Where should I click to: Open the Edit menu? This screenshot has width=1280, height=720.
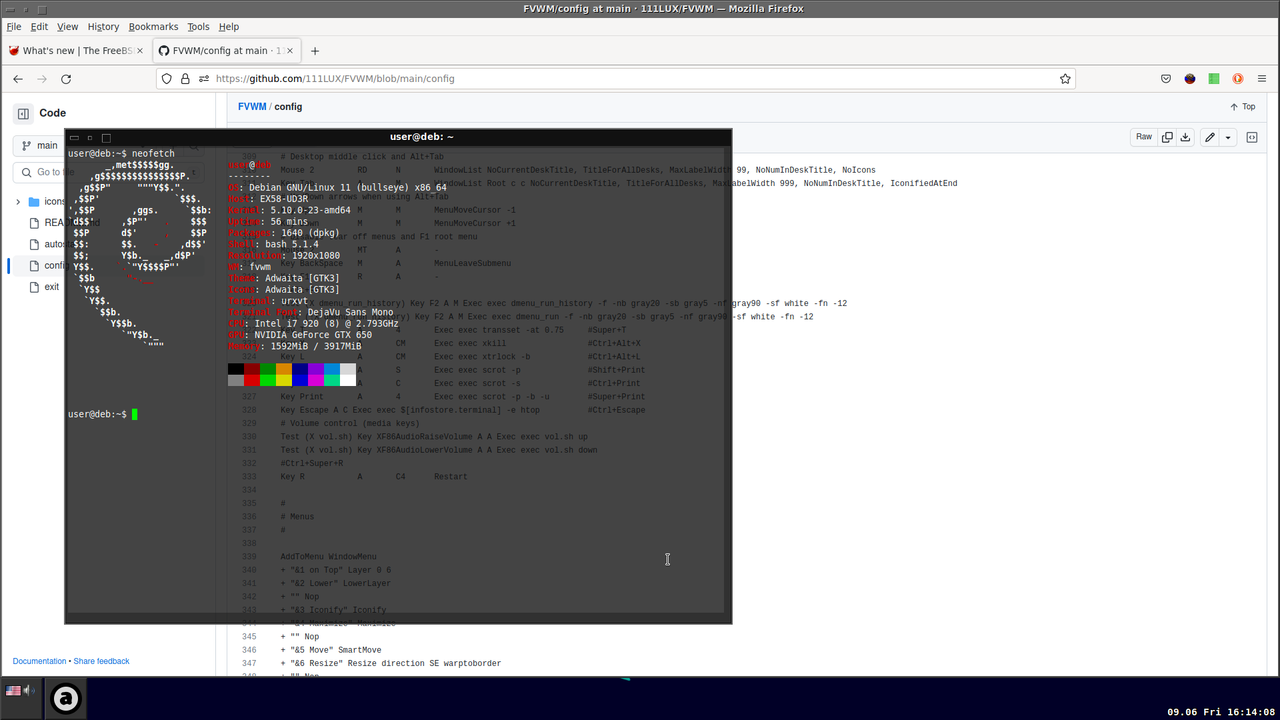pos(39,27)
